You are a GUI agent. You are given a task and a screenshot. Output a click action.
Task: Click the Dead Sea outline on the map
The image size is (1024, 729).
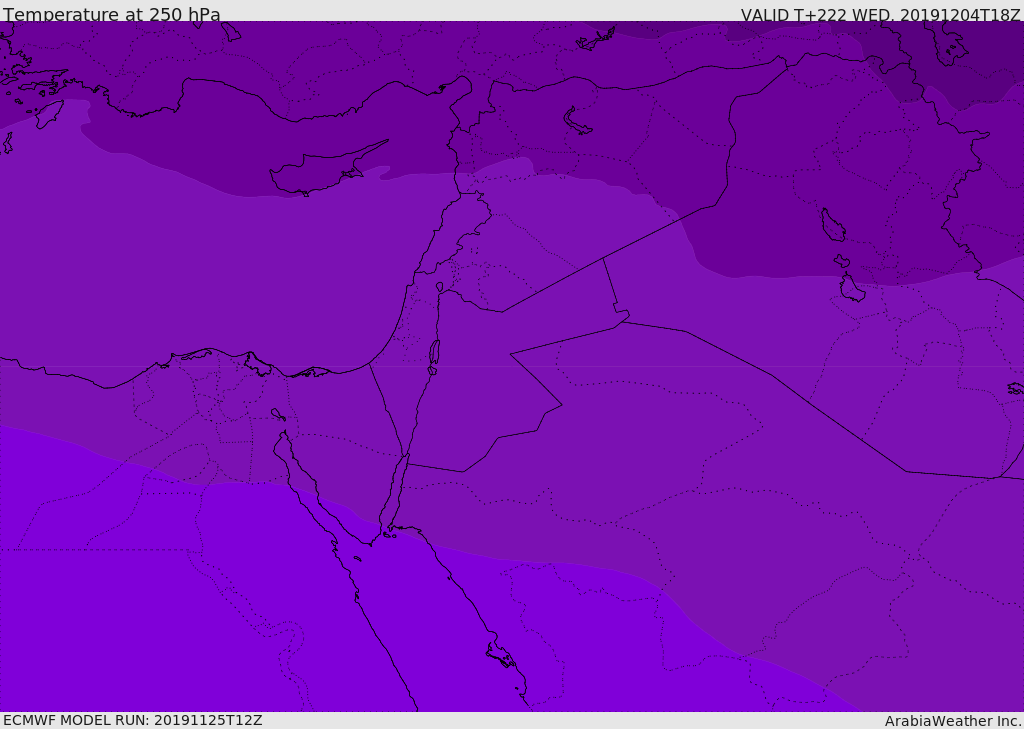click(x=434, y=357)
